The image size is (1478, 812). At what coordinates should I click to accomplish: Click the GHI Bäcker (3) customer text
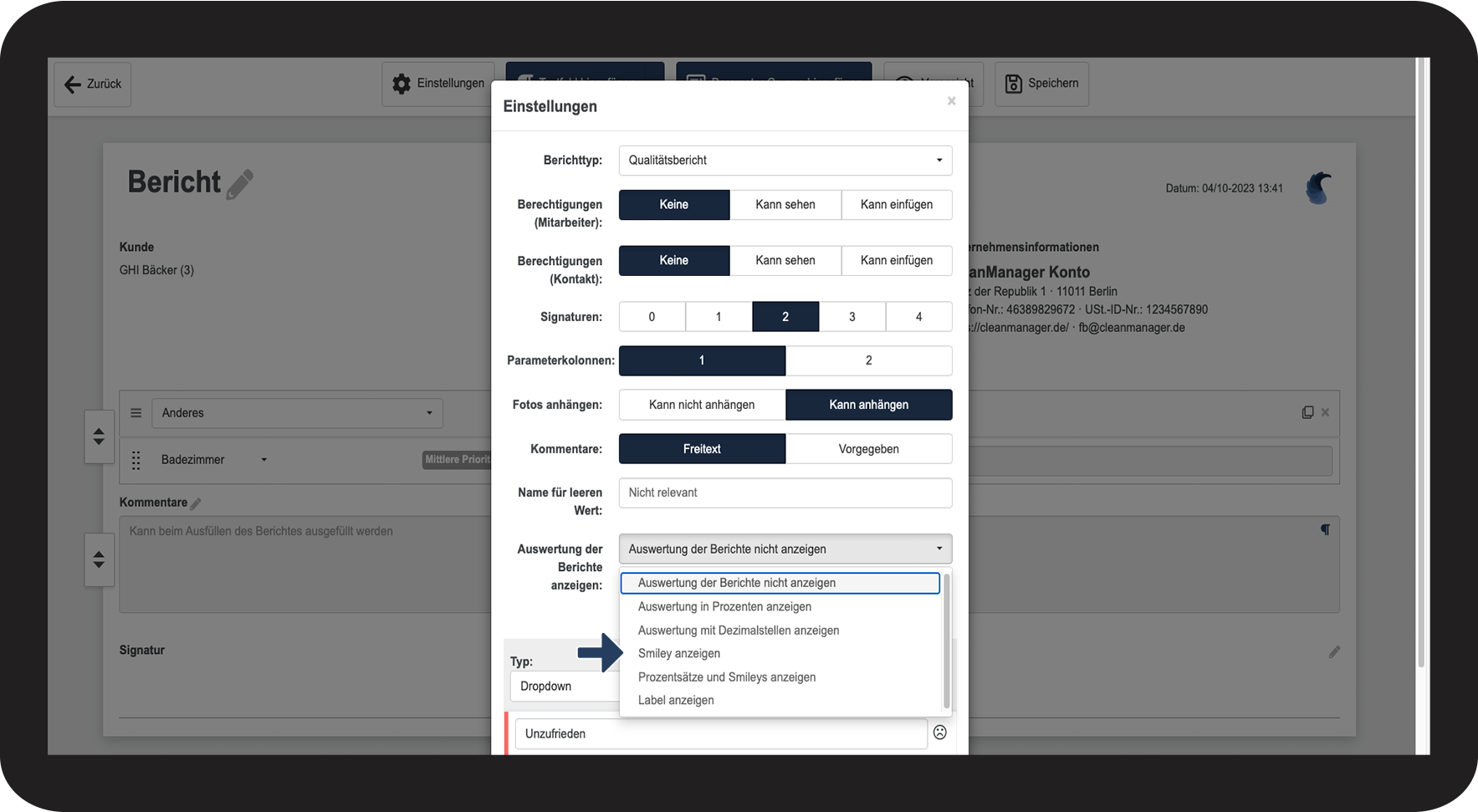[x=156, y=270]
